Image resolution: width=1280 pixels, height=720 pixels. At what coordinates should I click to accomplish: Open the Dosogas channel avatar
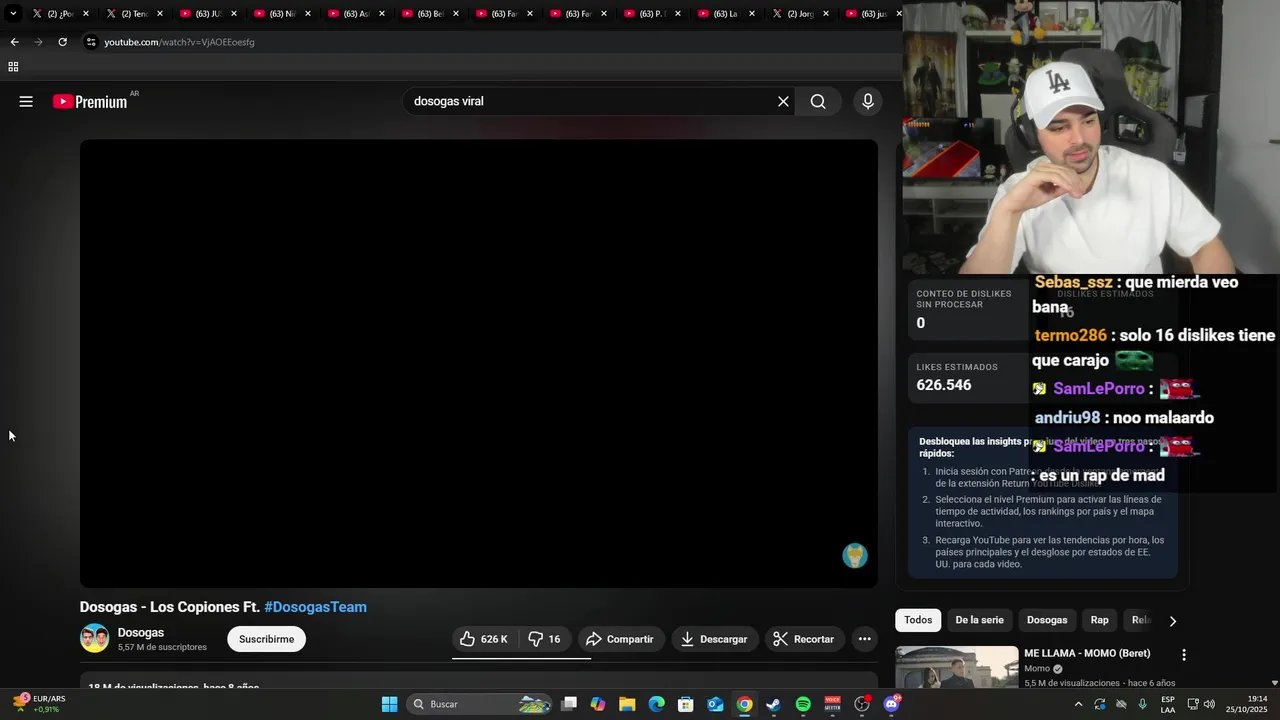point(95,638)
